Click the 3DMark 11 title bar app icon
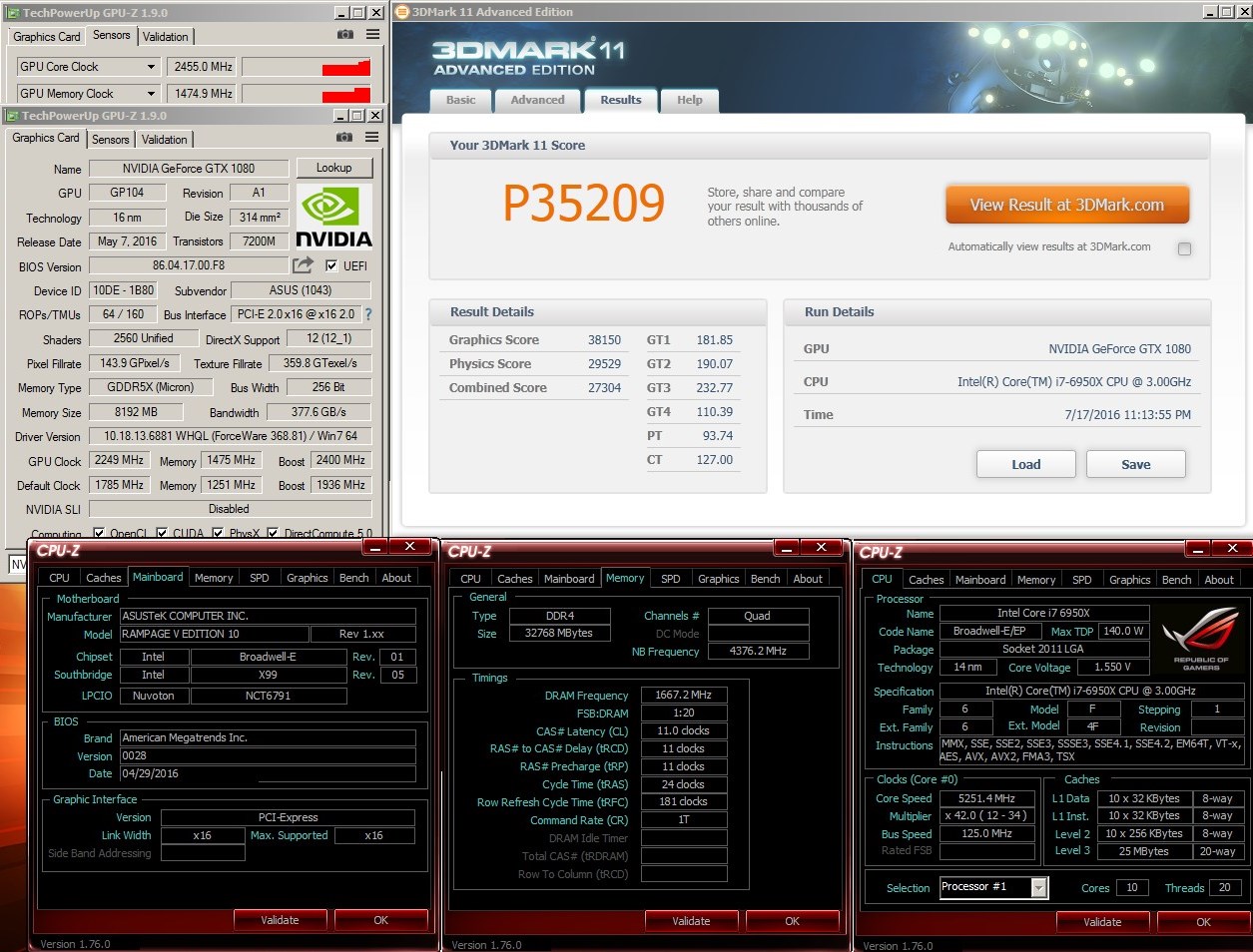1253x952 pixels. point(402,12)
